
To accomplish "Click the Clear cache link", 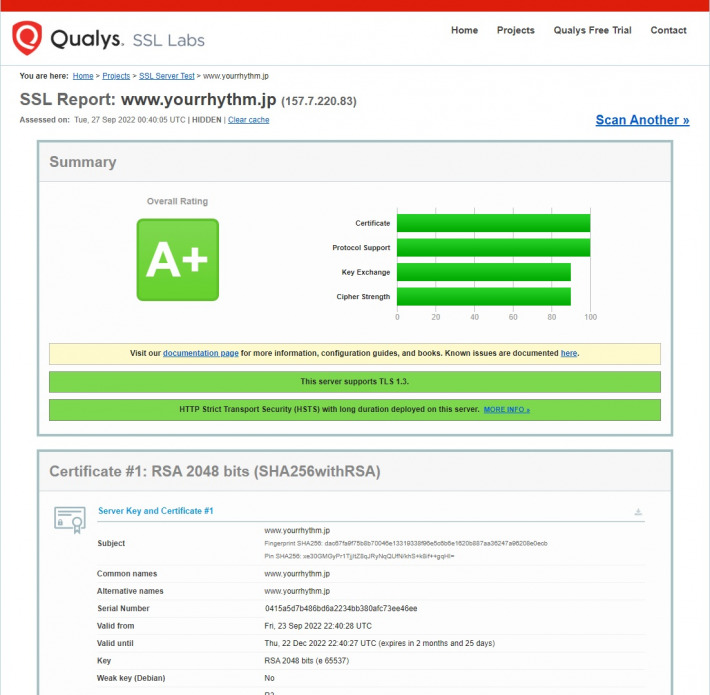I will [248, 120].
